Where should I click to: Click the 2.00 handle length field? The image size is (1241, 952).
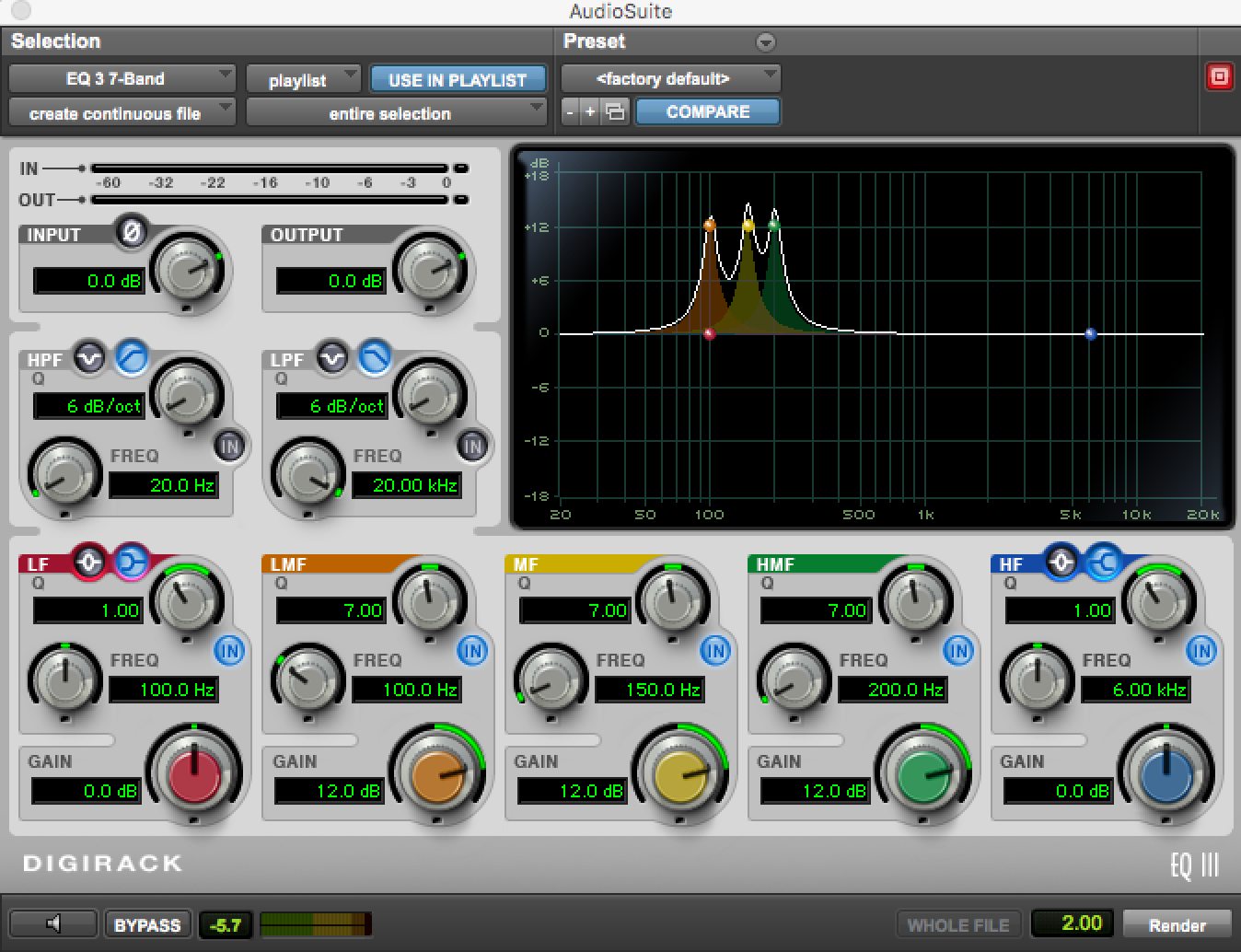point(1073,923)
